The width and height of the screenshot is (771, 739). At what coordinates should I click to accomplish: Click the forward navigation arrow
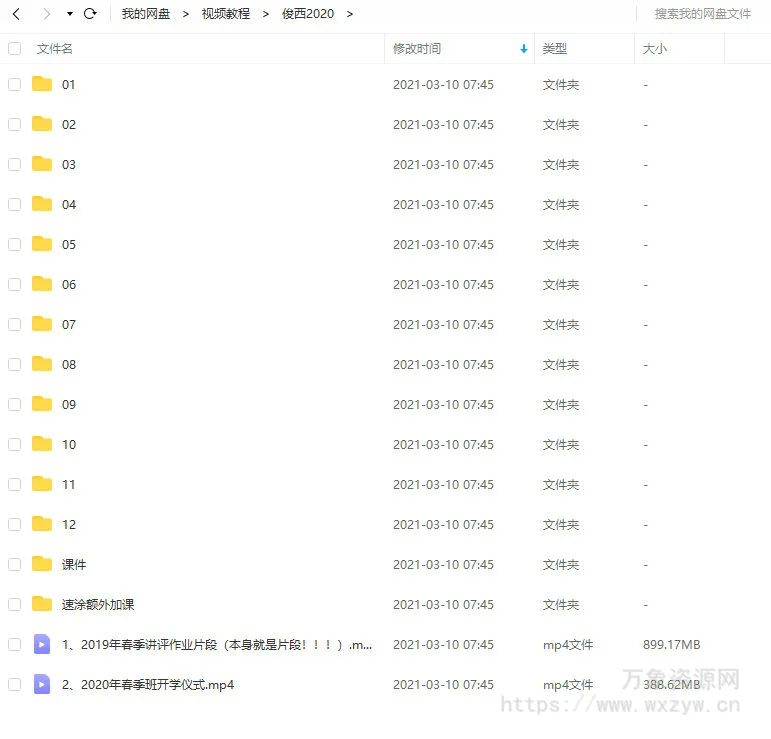click(46, 14)
